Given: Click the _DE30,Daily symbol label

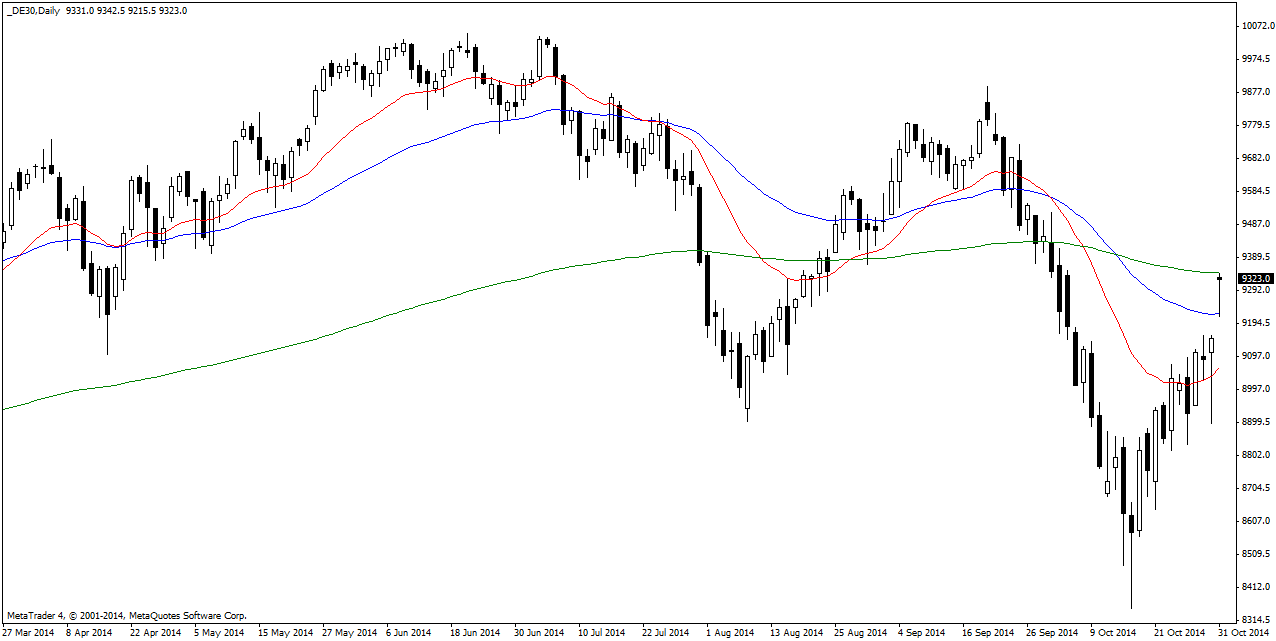Looking at the screenshot, I should 38,11.
